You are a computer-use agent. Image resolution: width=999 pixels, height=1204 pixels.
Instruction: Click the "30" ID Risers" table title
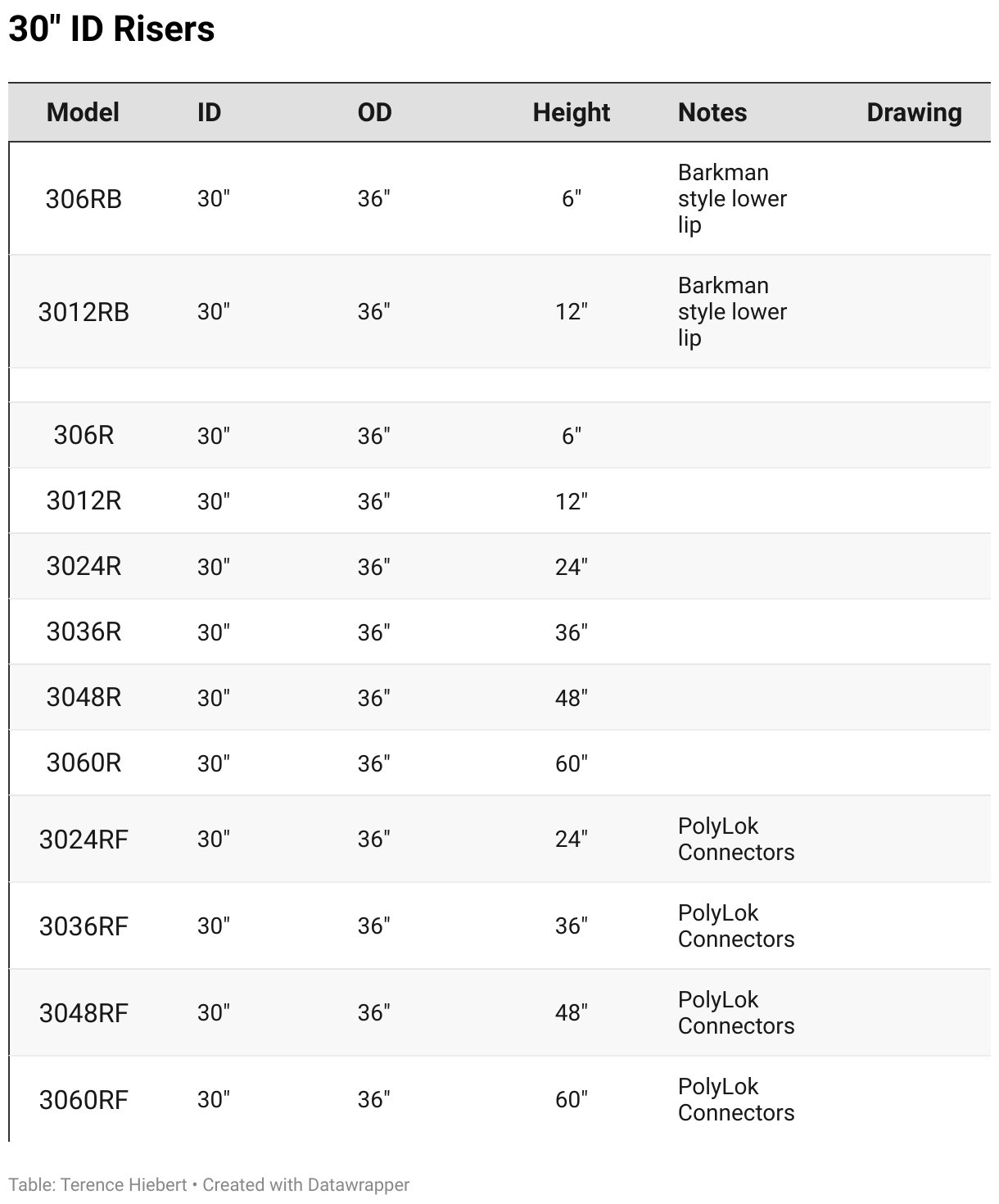(111, 29)
